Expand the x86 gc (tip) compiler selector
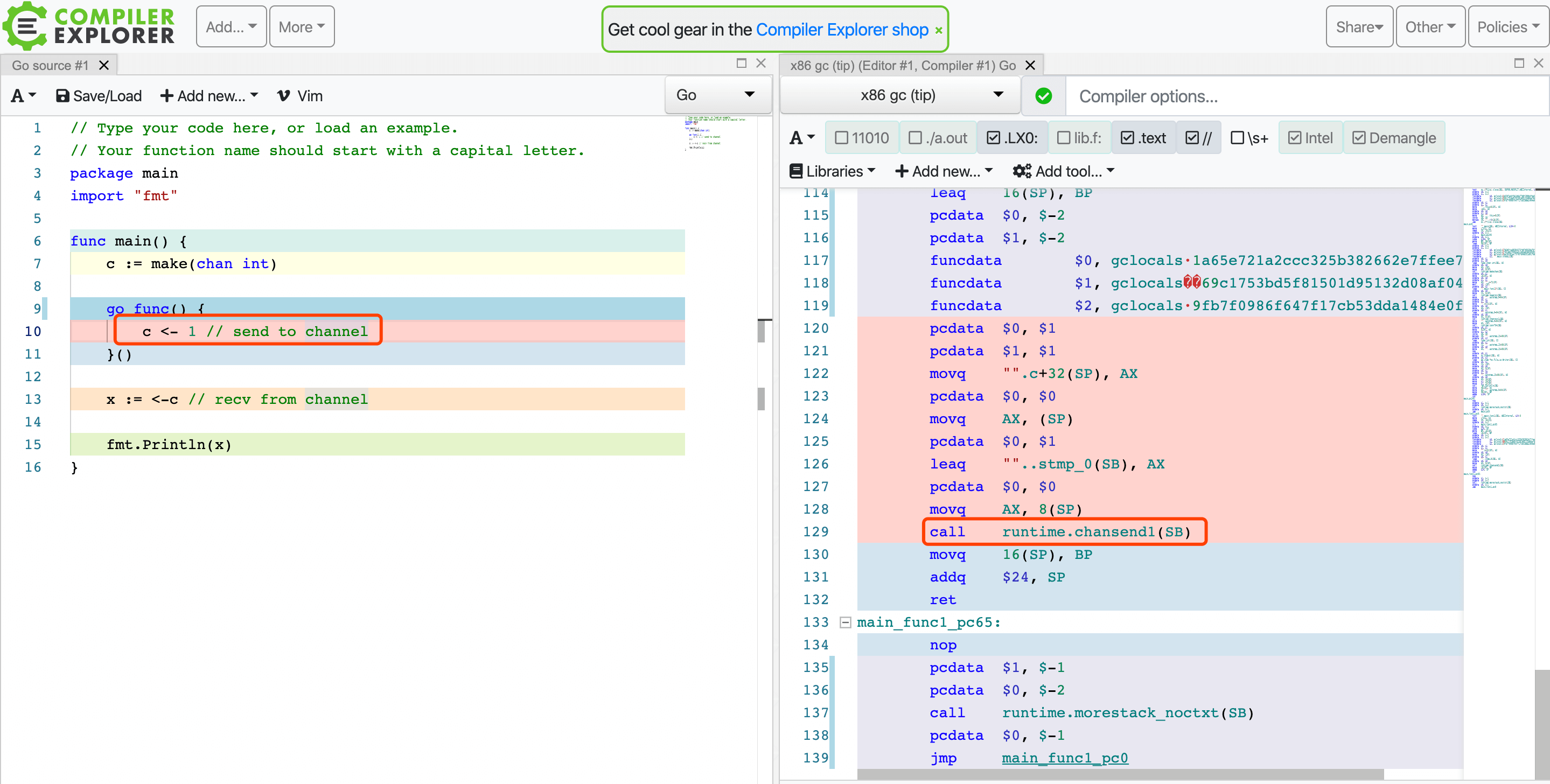This screenshot has height=784, width=1550. (x=900, y=94)
